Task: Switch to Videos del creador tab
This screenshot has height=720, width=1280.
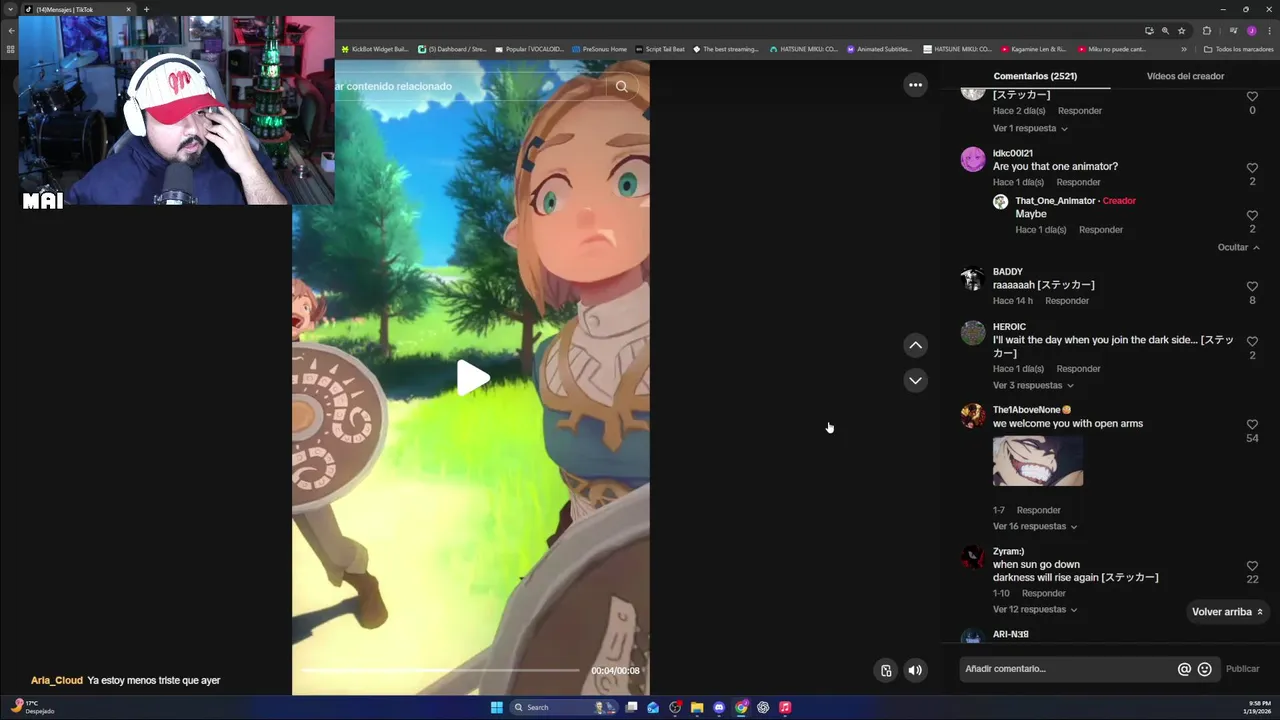Action: (1185, 76)
